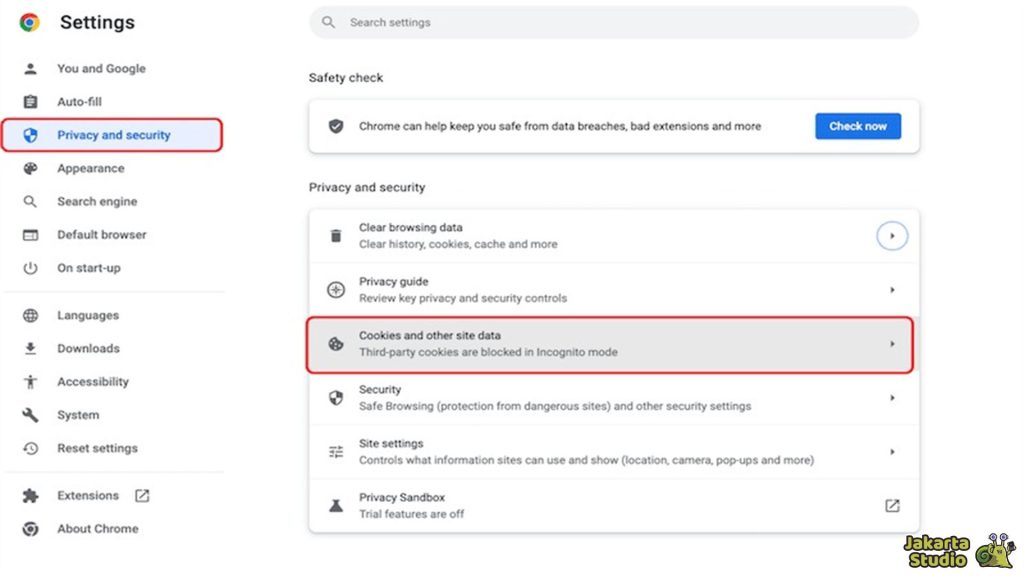Open About Chrome page link

tap(97, 528)
